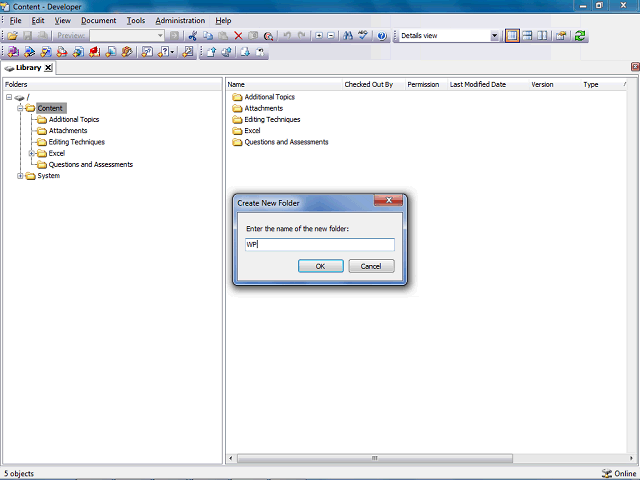The image size is (640, 480).
Task: Open the Document menu
Action: (x=98, y=20)
